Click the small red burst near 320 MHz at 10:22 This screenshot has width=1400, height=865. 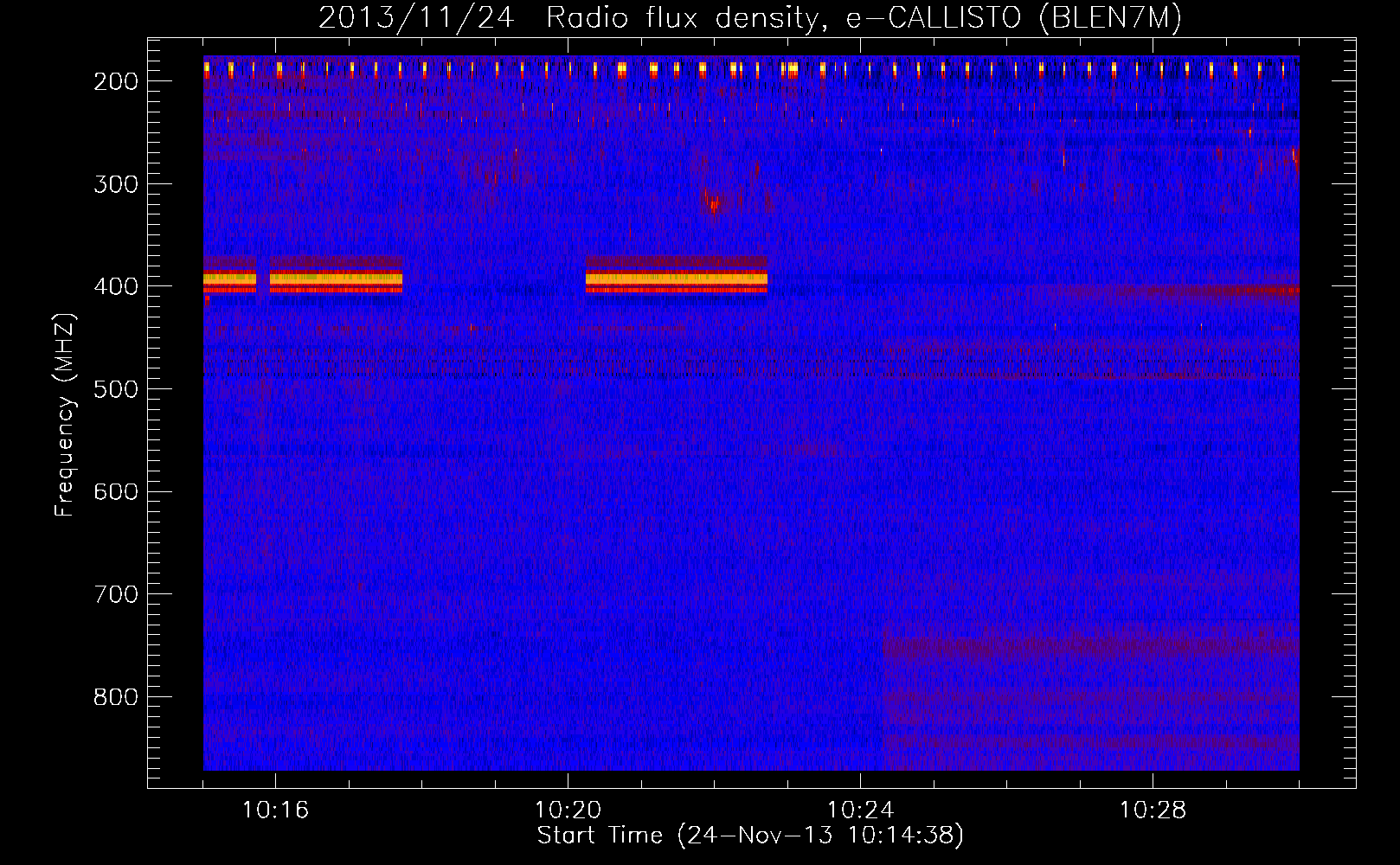pyautogui.click(x=714, y=205)
